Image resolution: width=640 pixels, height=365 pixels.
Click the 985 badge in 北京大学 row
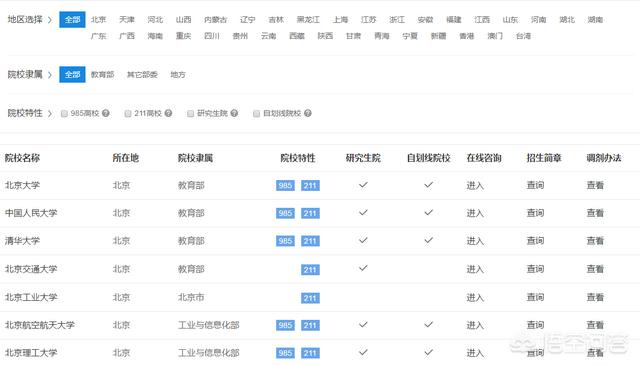tap(285, 185)
